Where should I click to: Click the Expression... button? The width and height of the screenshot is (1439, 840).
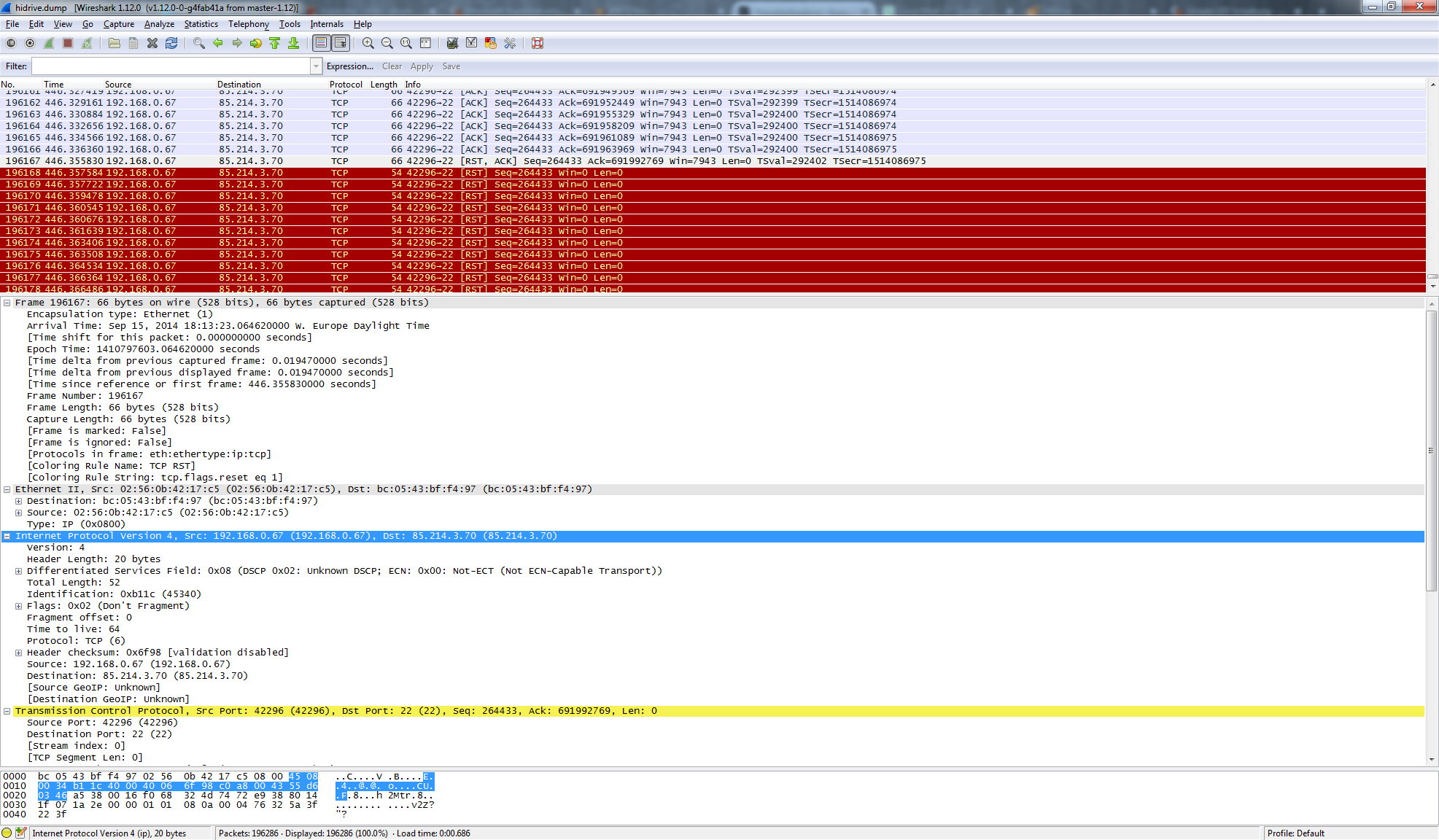tap(349, 66)
